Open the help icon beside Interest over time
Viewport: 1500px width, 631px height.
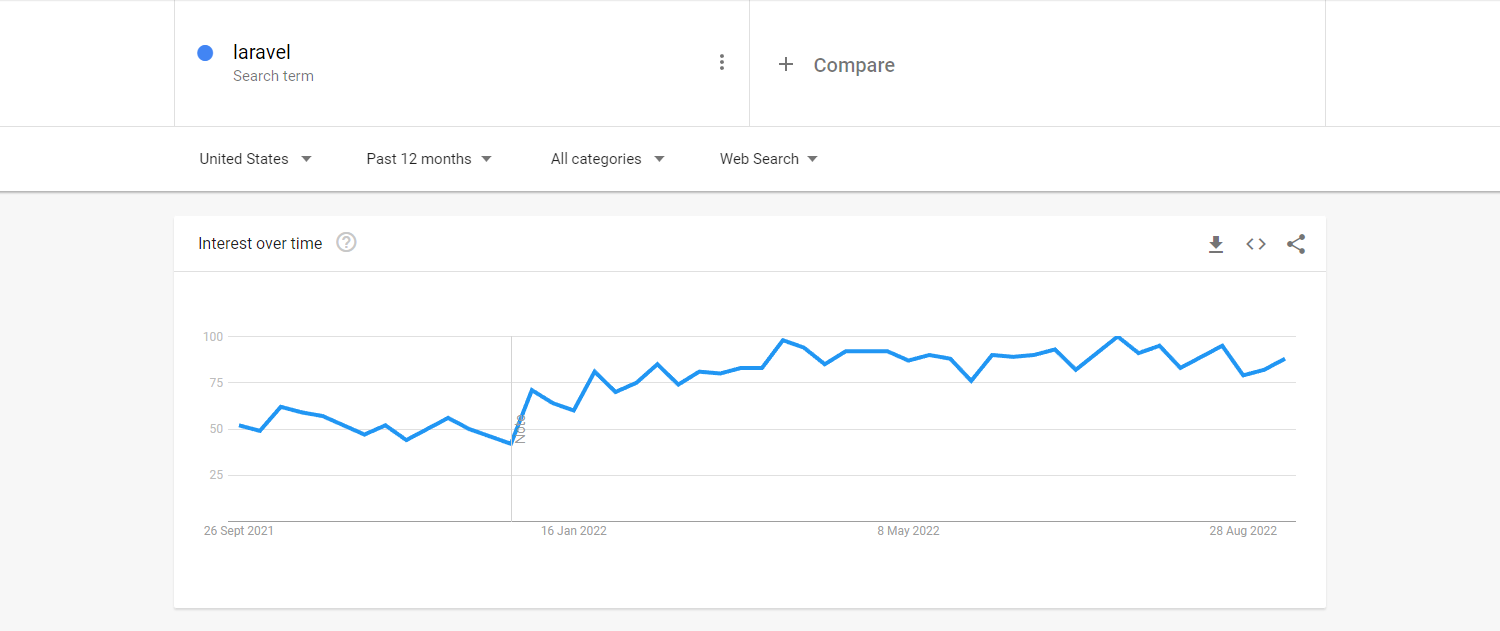click(x=346, y=242)
